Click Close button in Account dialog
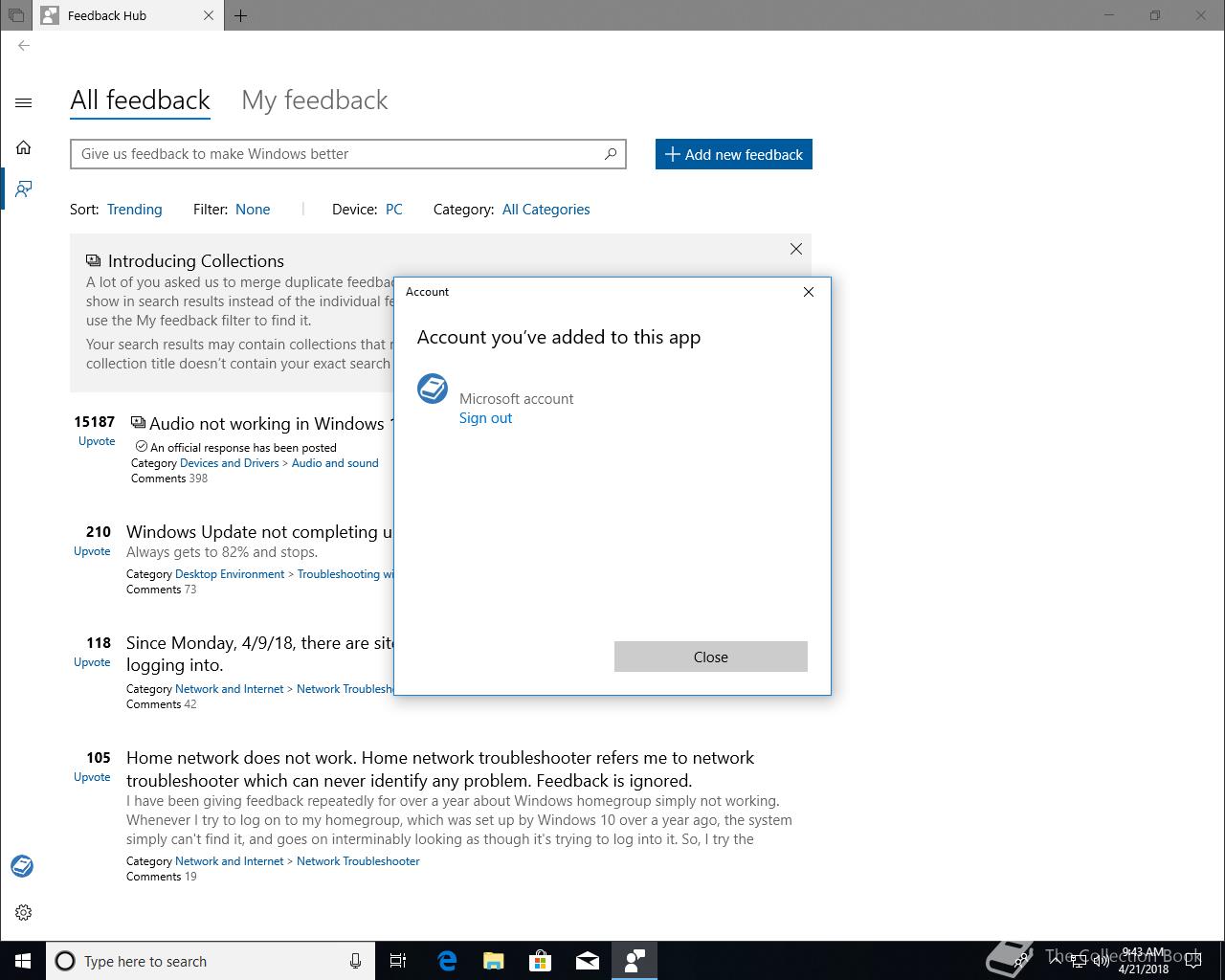Viewport: 1225px width, 980px height. (711, 657)
